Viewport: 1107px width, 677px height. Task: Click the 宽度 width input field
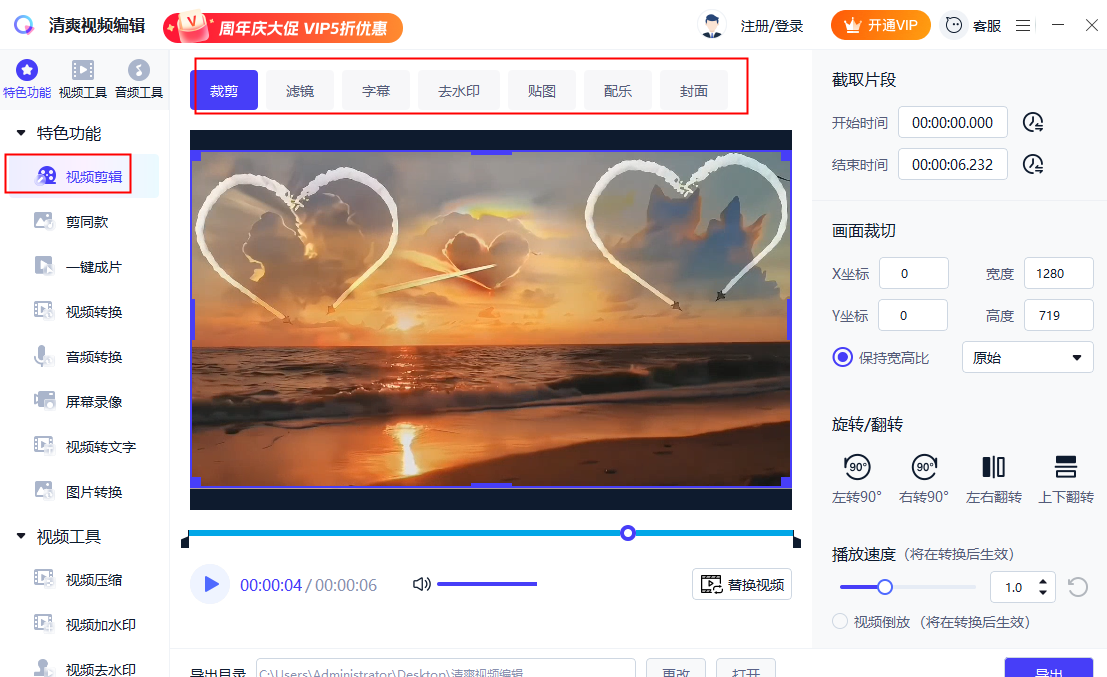(1058, 274)
